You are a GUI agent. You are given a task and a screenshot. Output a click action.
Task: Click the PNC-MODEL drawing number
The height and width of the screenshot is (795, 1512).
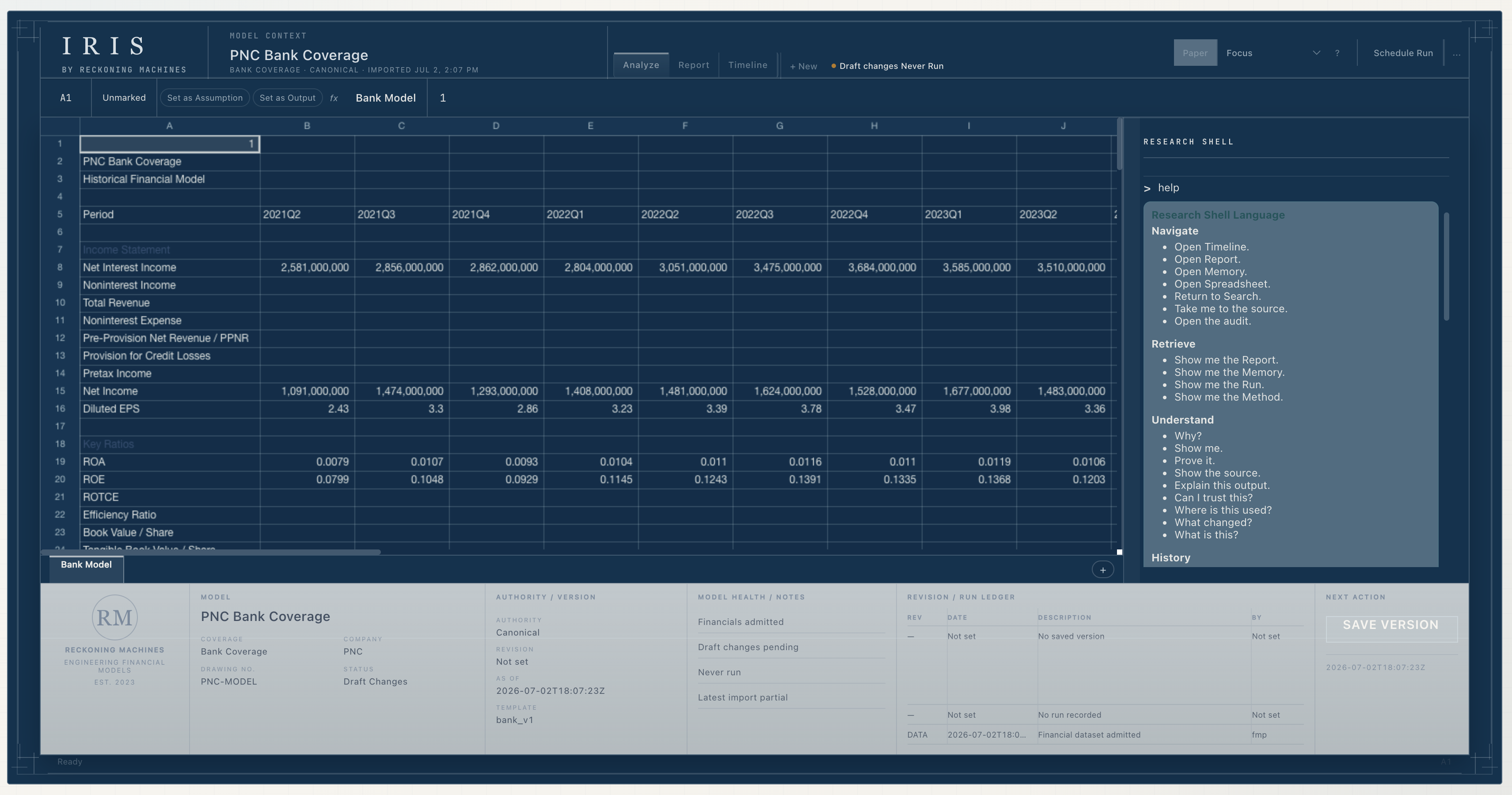228,682
